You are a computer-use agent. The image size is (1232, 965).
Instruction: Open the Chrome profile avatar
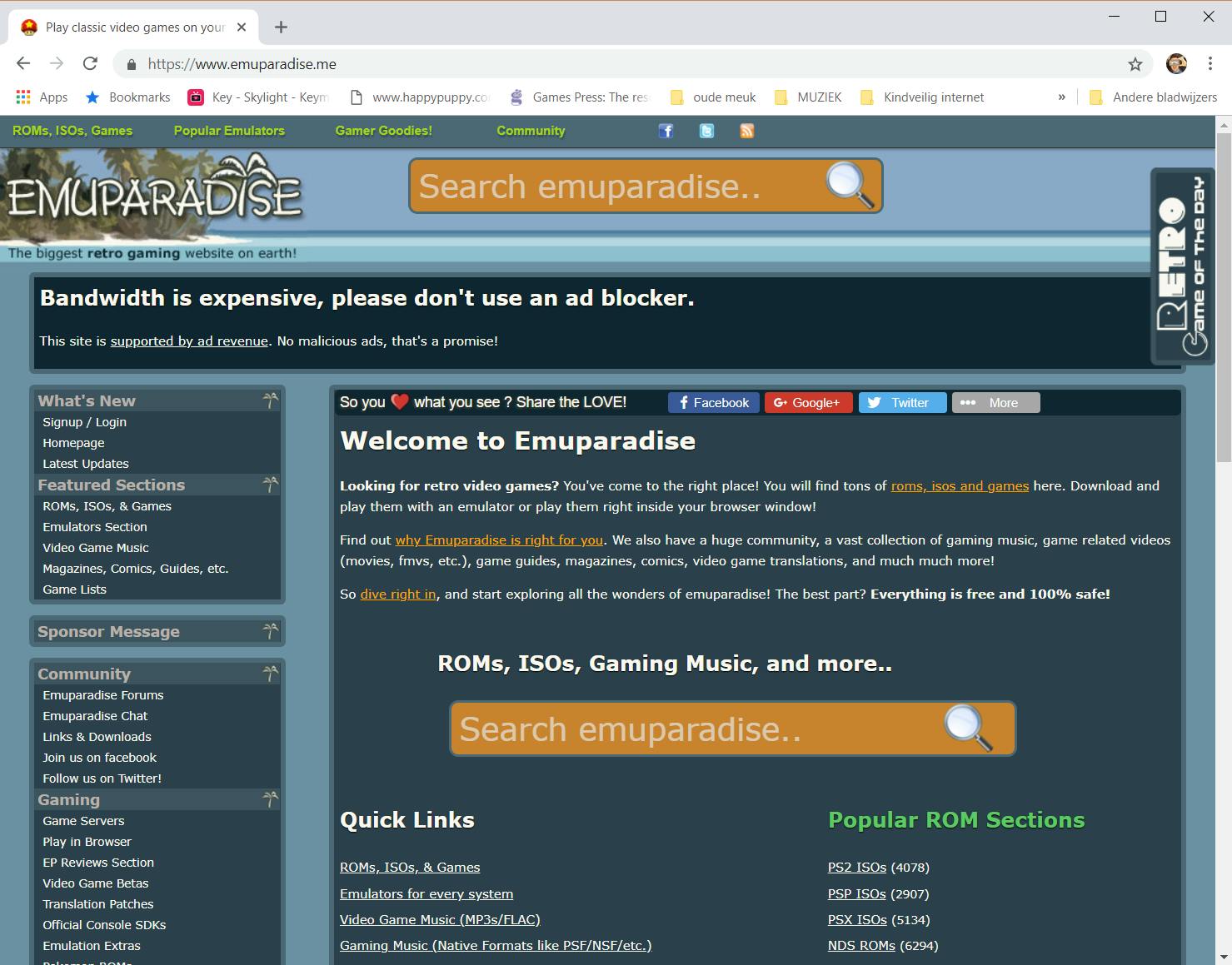pos(1176,64)
